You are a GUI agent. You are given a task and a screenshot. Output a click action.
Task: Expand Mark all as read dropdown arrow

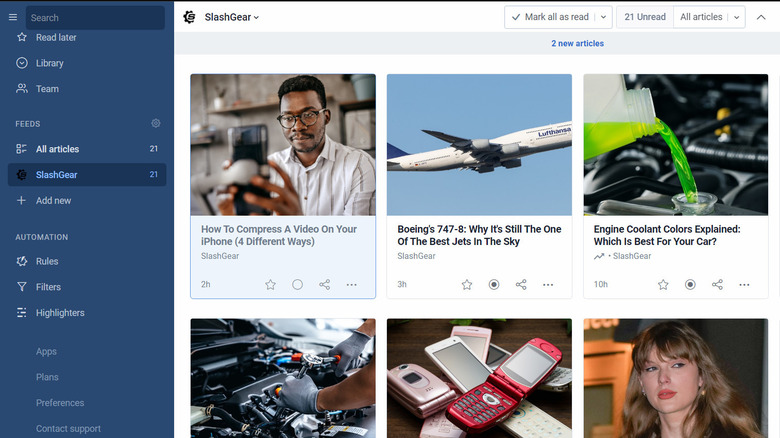pyautogui.click(x=603, y=17)
